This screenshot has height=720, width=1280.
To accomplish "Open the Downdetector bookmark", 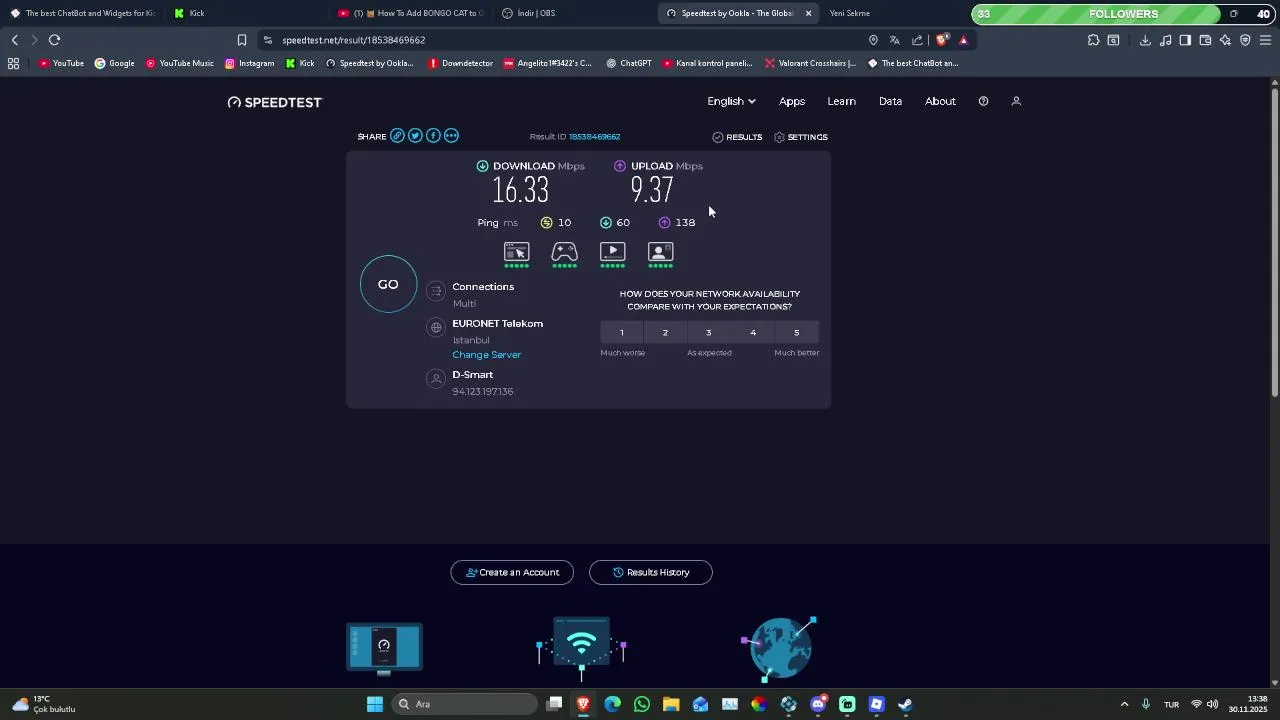I will [x=460, y=63].
